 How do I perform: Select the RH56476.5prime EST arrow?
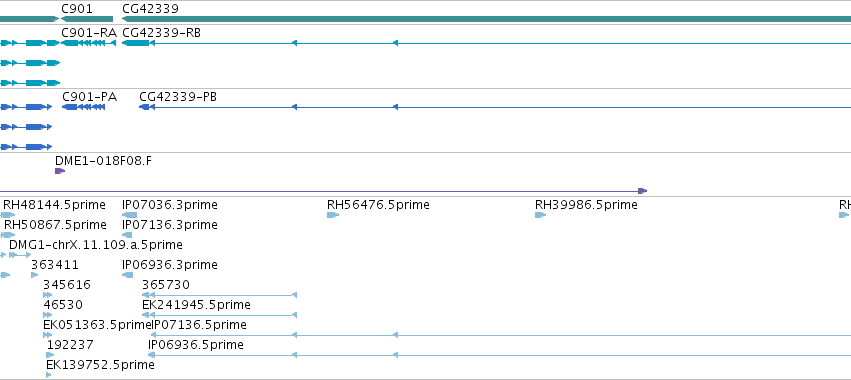[x=333, y=215]
